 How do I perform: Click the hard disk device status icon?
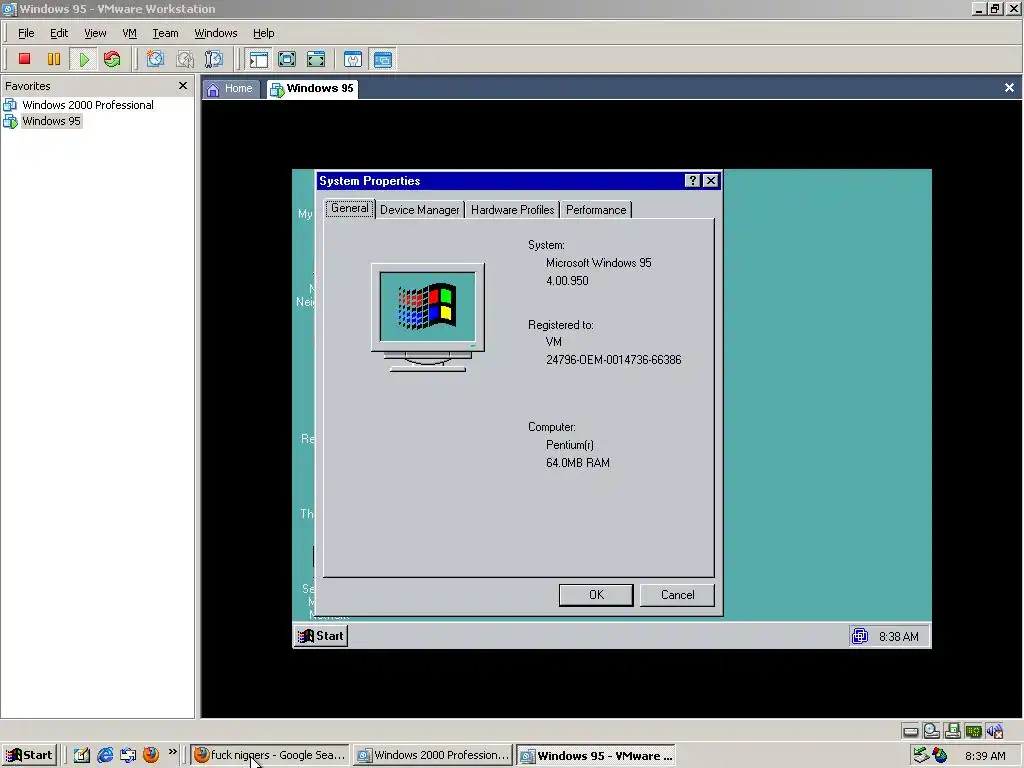[910, 731]
